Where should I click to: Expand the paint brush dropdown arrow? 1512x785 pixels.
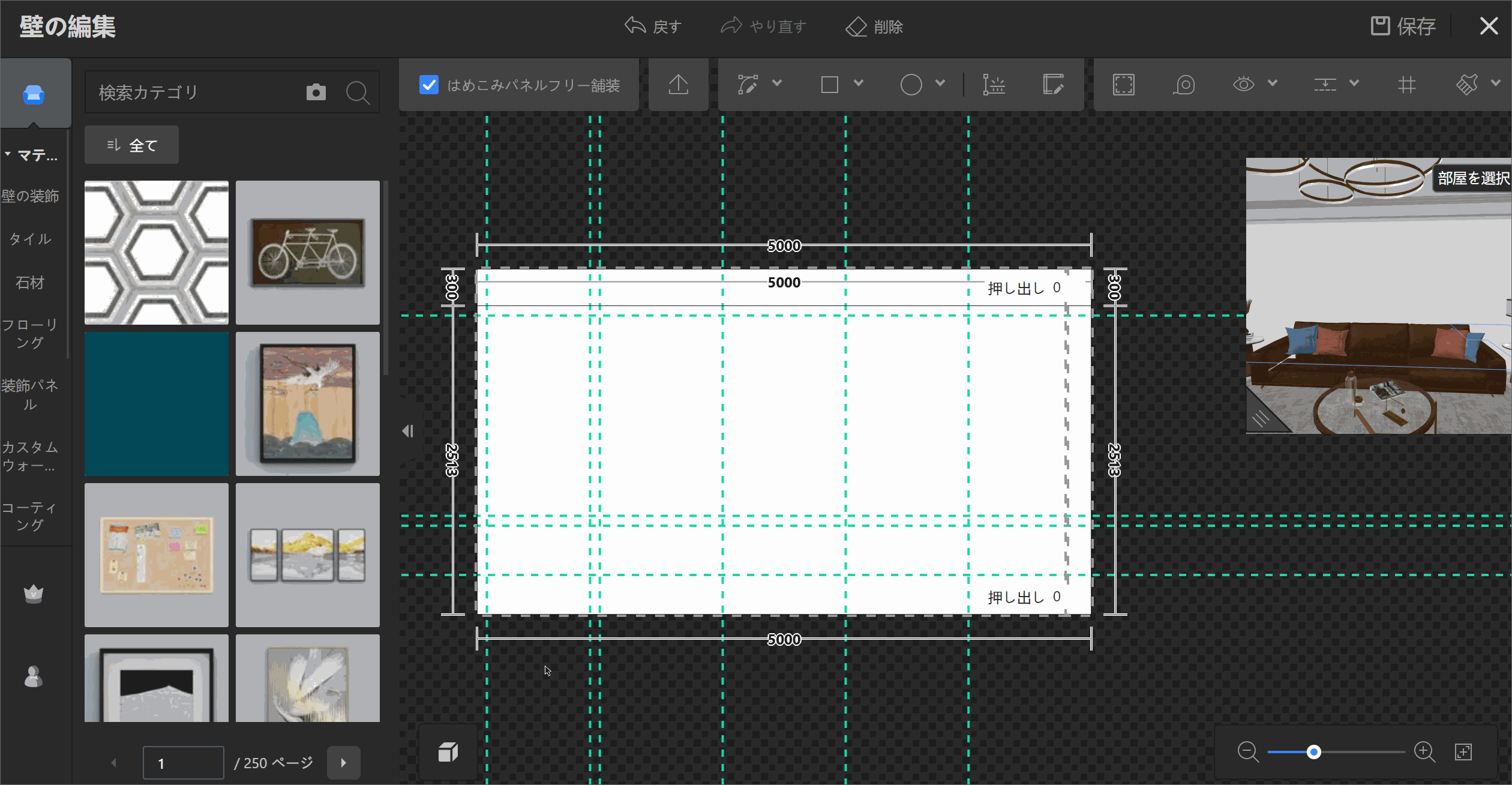point(1496,83)
